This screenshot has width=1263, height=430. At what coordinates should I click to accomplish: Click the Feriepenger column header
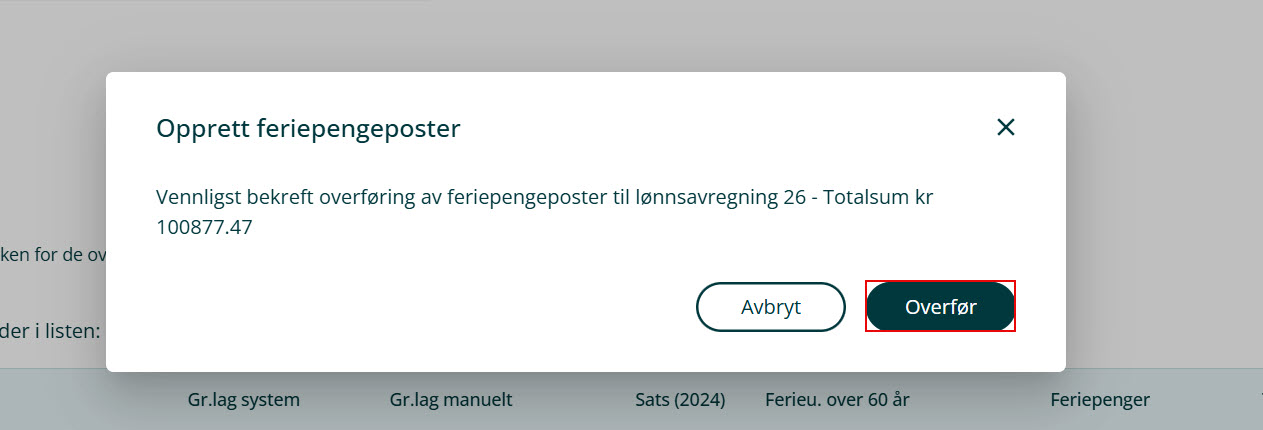click(x=1100, y=400)
